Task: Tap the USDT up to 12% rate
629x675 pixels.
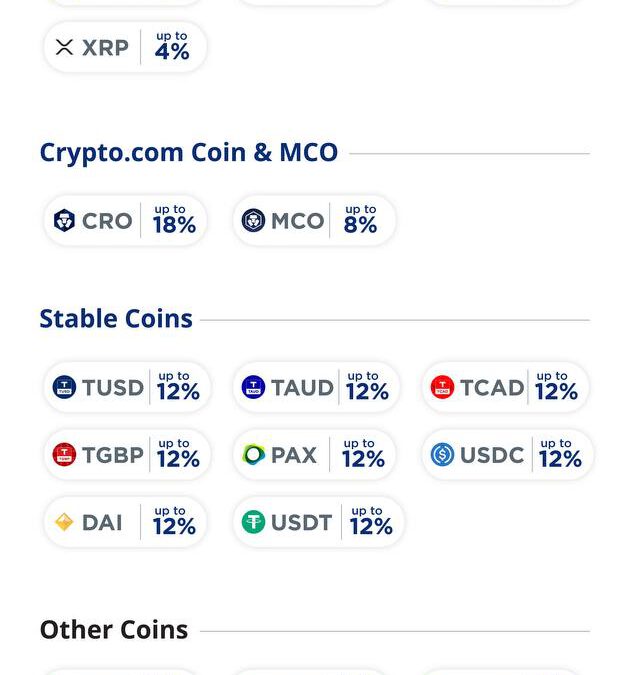Action: click(x=371, y=522)
